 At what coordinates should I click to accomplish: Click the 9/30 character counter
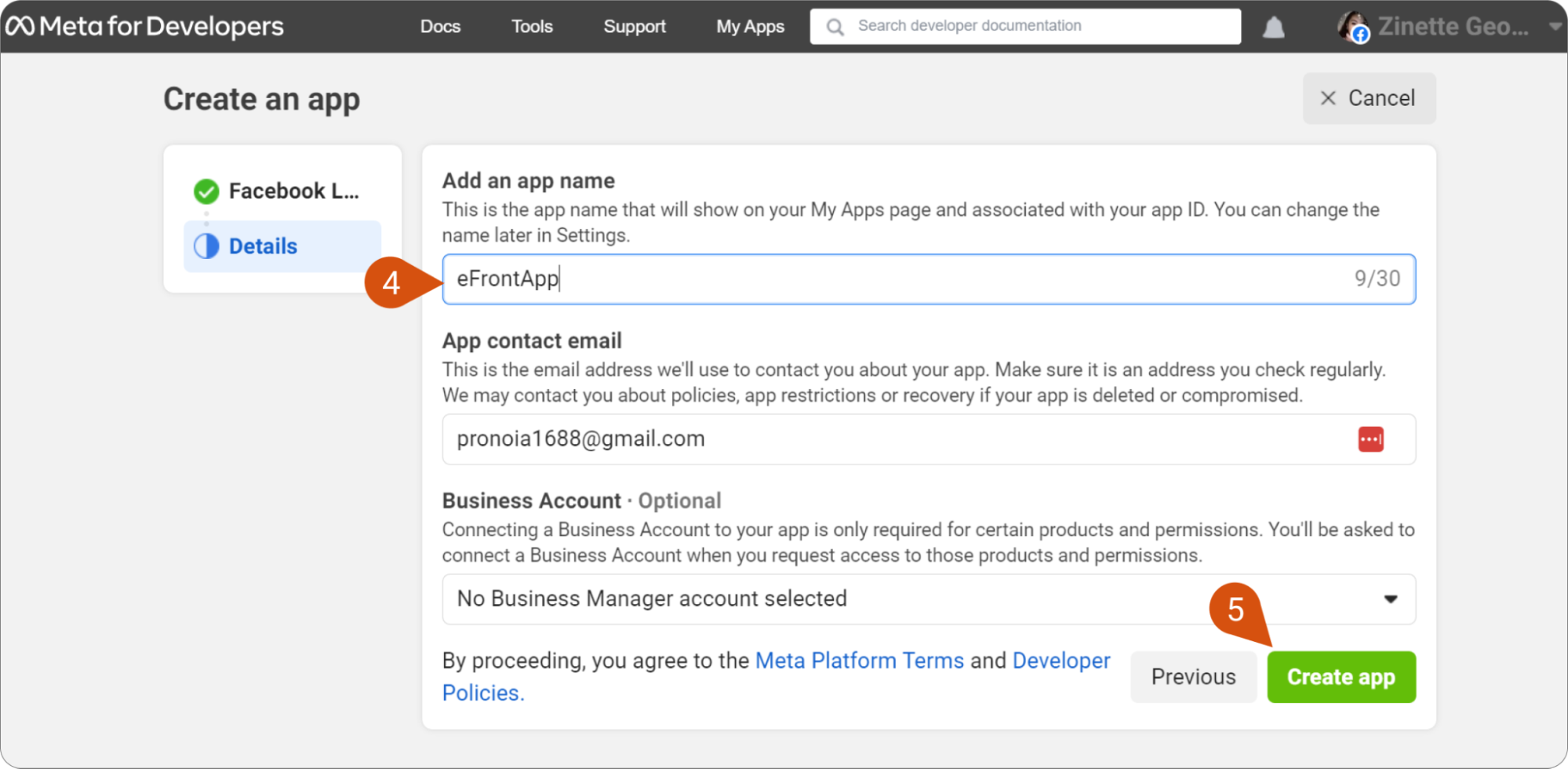coord(1377,279)
